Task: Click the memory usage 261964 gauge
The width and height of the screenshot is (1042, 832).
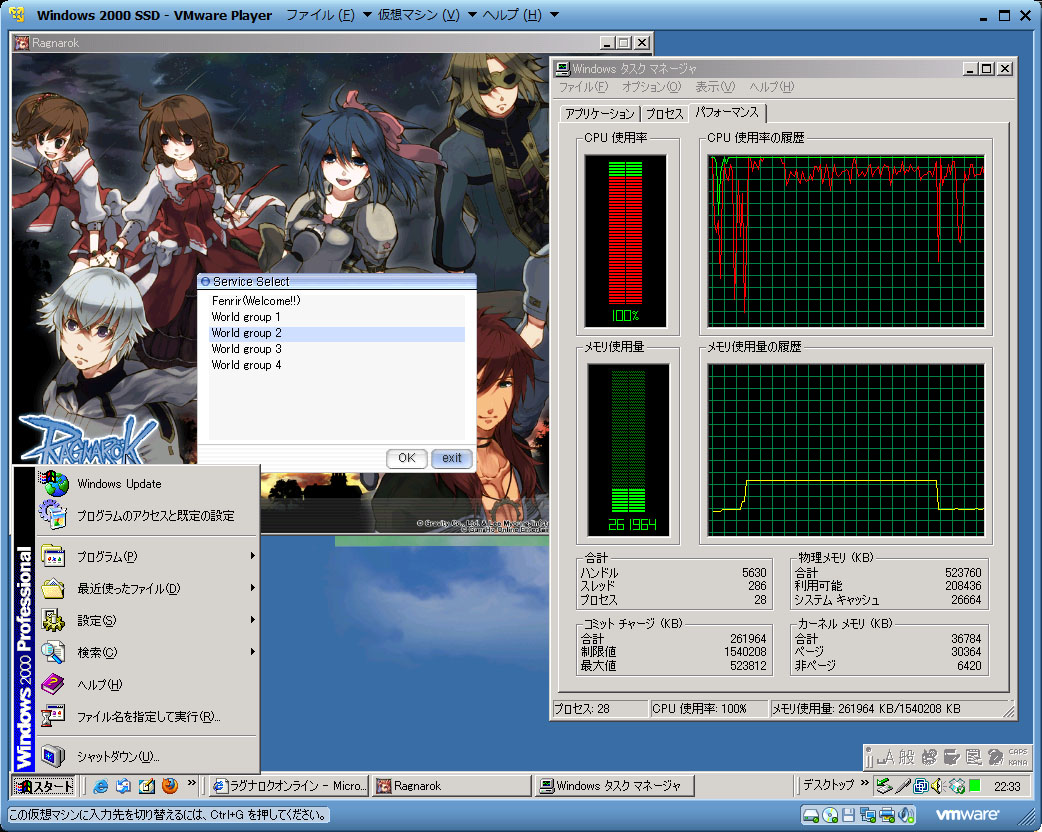Action: tap(629, 450)
